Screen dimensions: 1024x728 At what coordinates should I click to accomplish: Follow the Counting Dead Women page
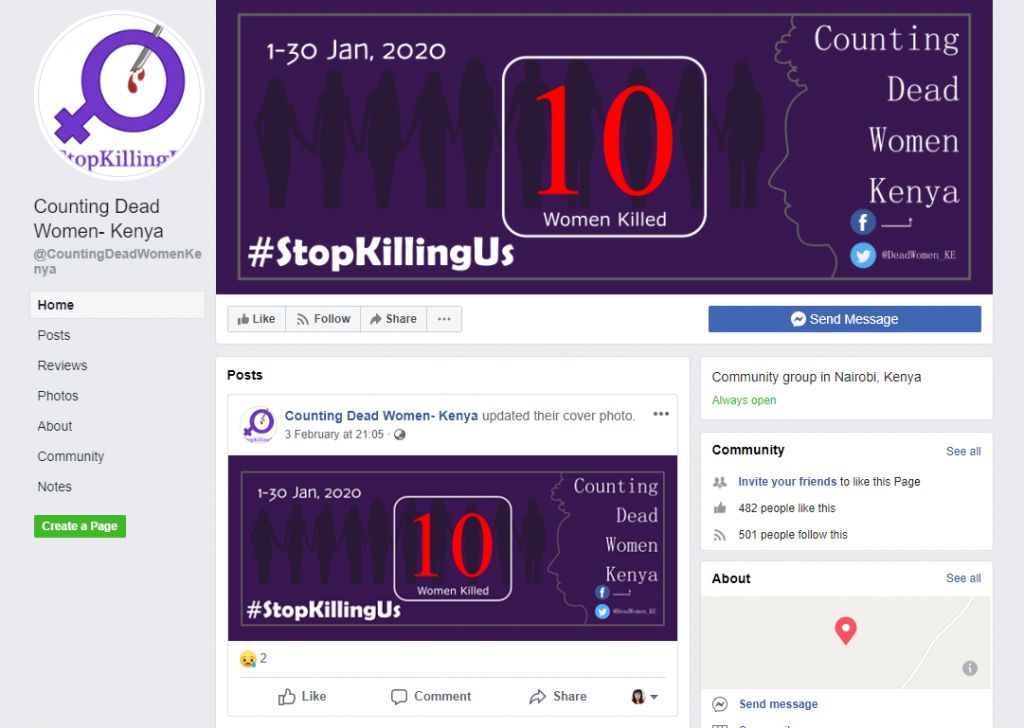[x=323, y=319]
